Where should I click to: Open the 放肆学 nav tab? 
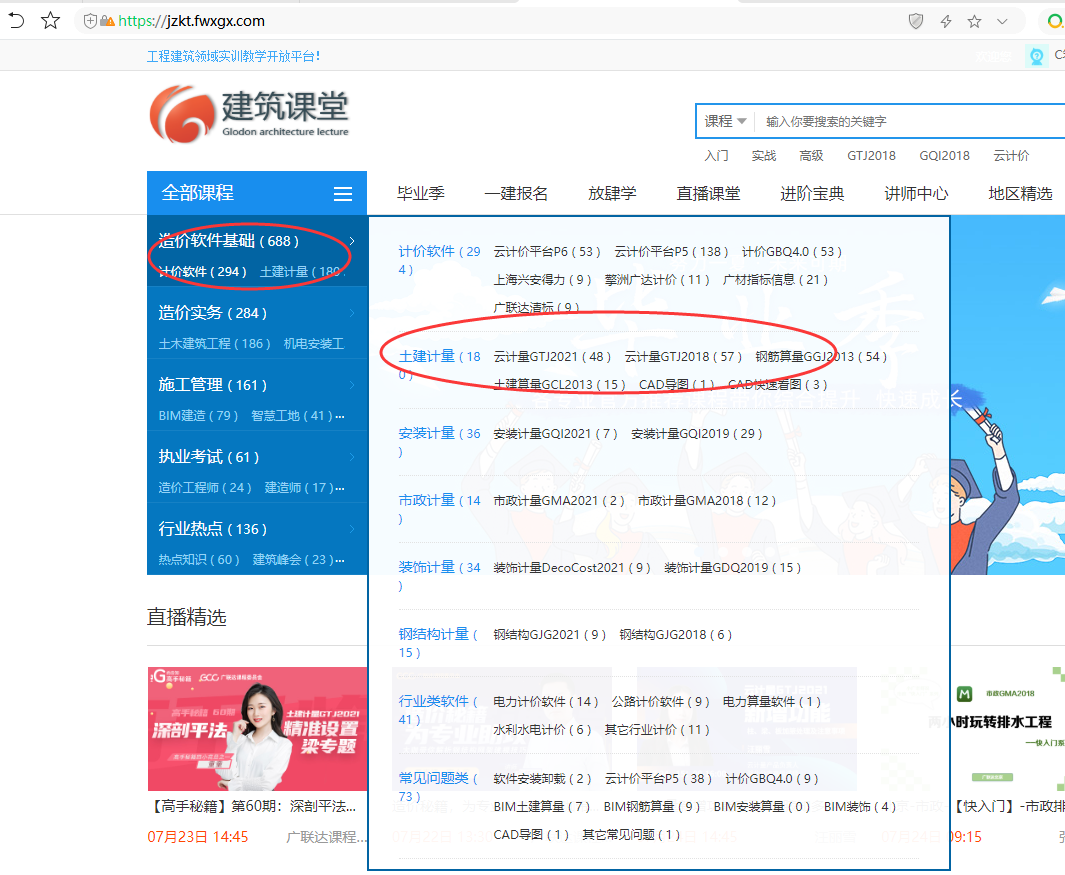[x=612, y=194]
